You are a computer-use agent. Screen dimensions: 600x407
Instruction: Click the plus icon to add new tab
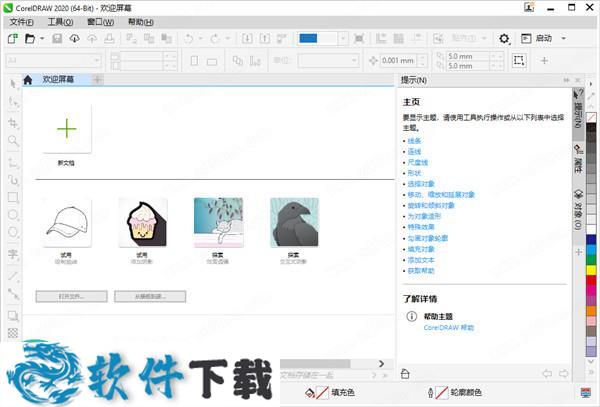(98, 80)
